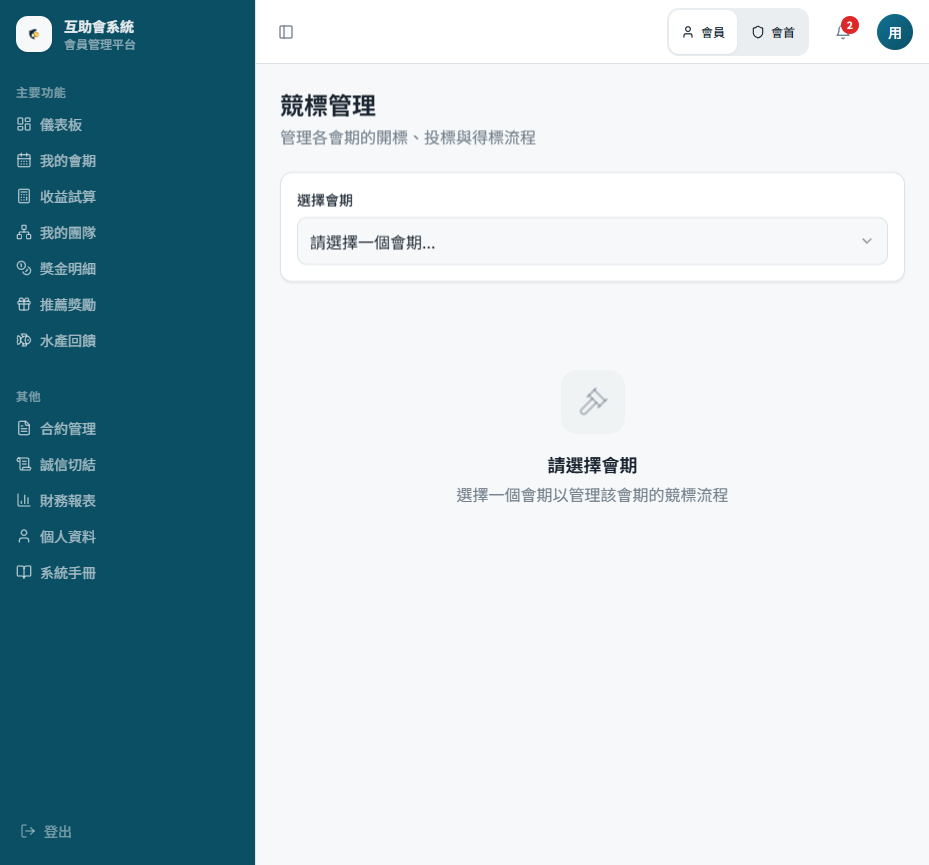Screen dimensions: 929x865
Task: Click the gavel icon above 請選擇會期
Action: coord(592,402)
